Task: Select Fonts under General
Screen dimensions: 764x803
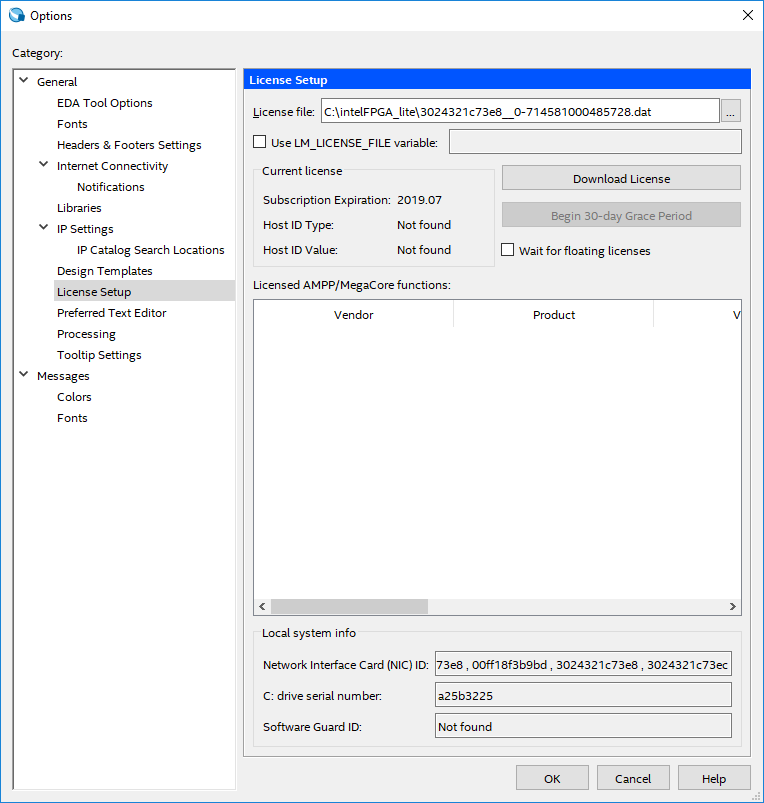Action: [72, 124]
